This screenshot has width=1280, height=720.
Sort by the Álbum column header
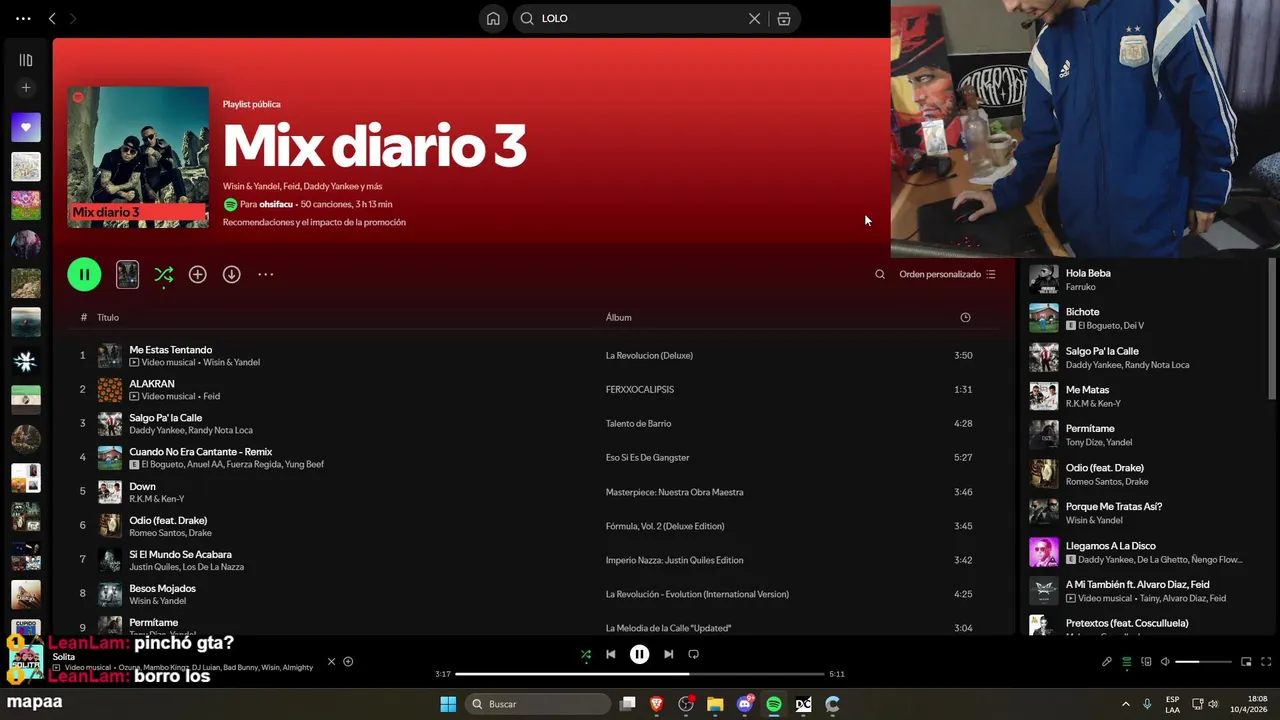tap(618, 317)
